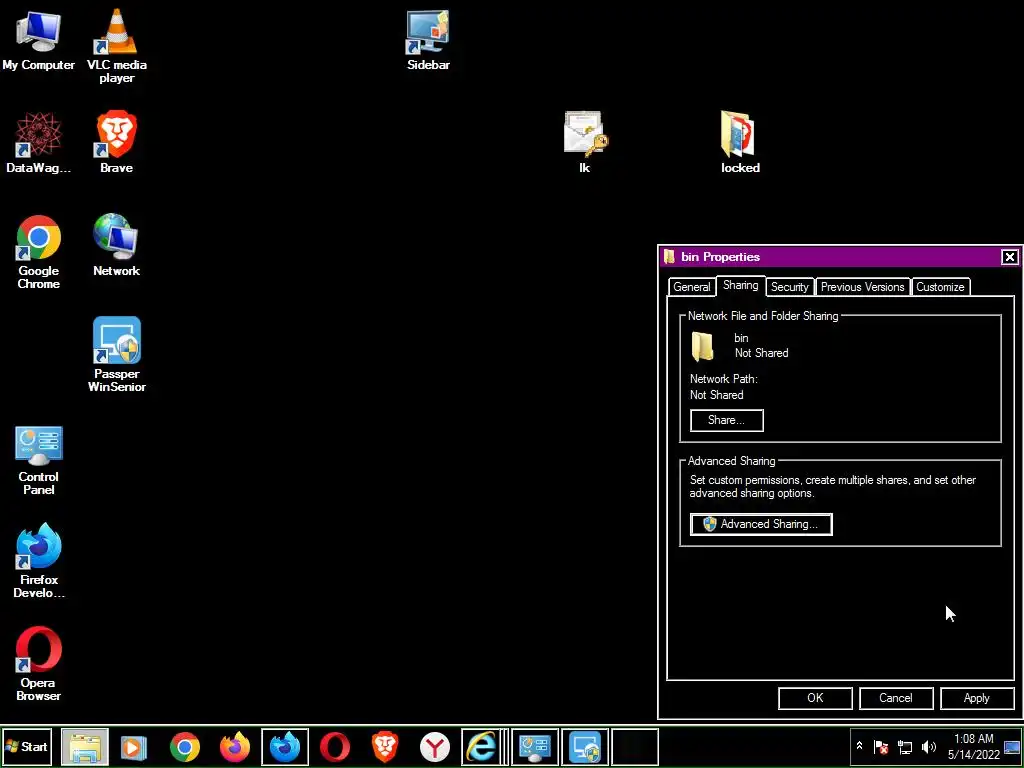The height and width of the screenshot is (768, 1024).
Task: Select the Network desktop icon
Action: (116, 245)
